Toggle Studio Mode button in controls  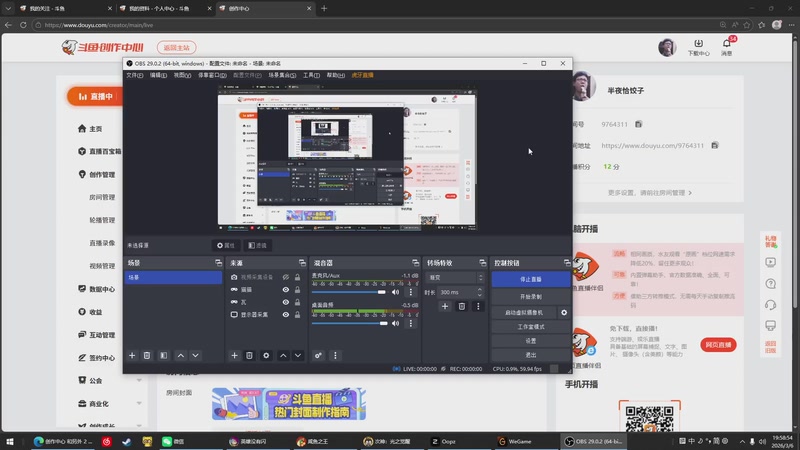531,327
